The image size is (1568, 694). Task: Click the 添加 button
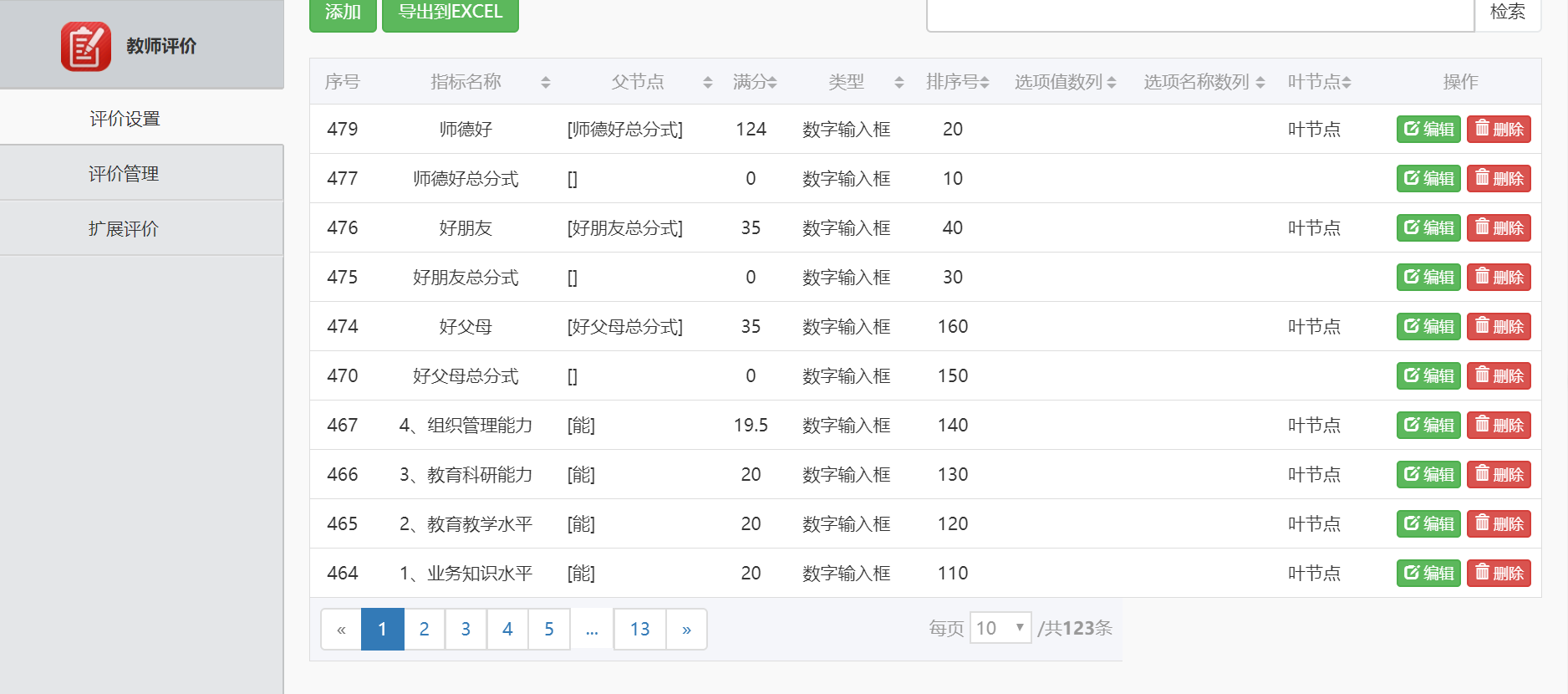[x=343, y=13]
